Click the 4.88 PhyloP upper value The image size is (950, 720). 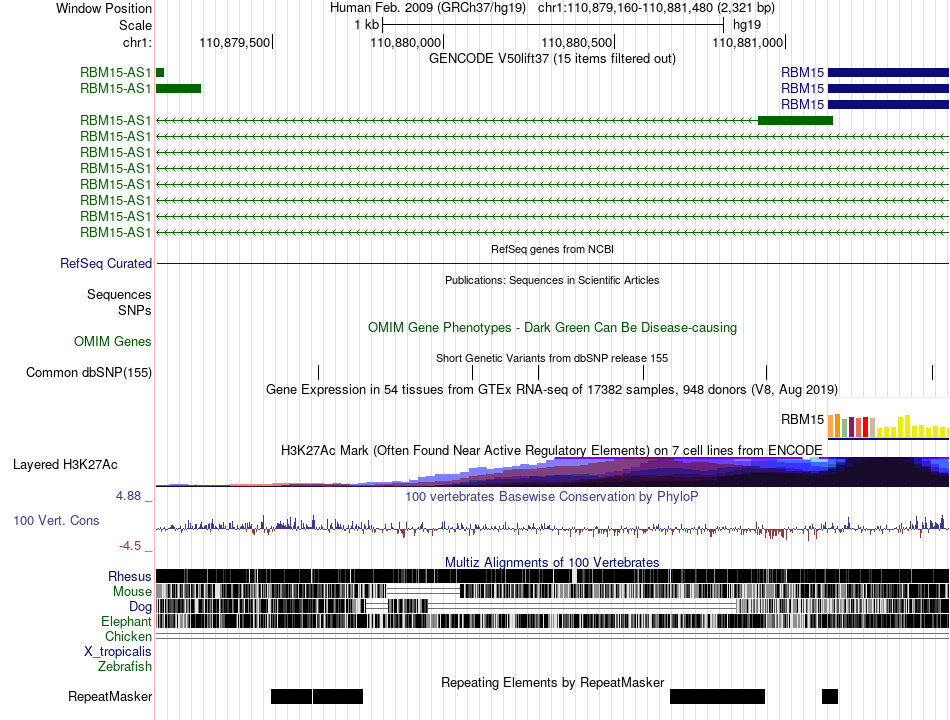(x=128, y=496)
